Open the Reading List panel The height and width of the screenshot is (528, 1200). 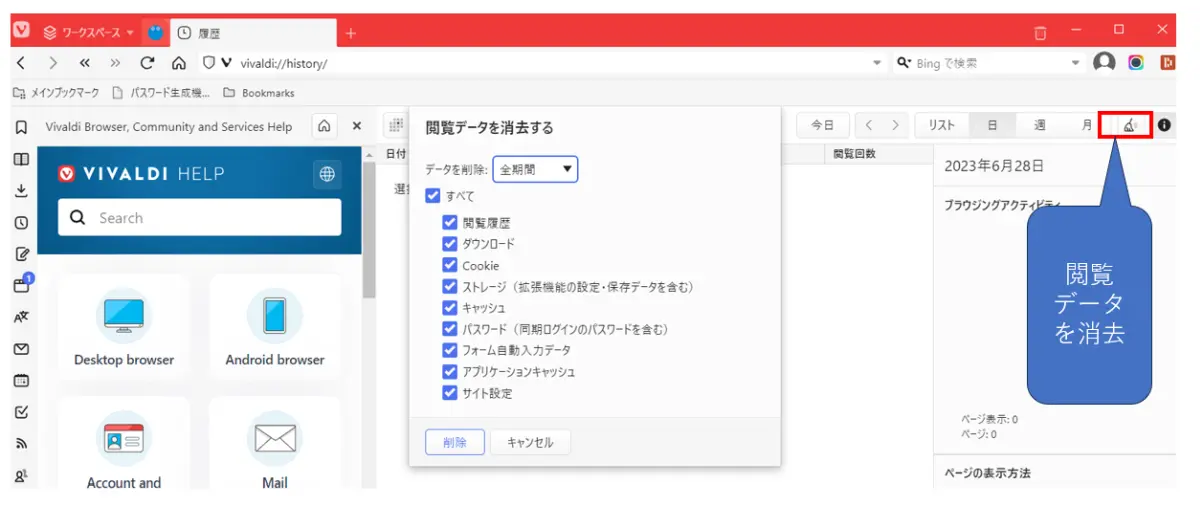[x=21, y=159]
